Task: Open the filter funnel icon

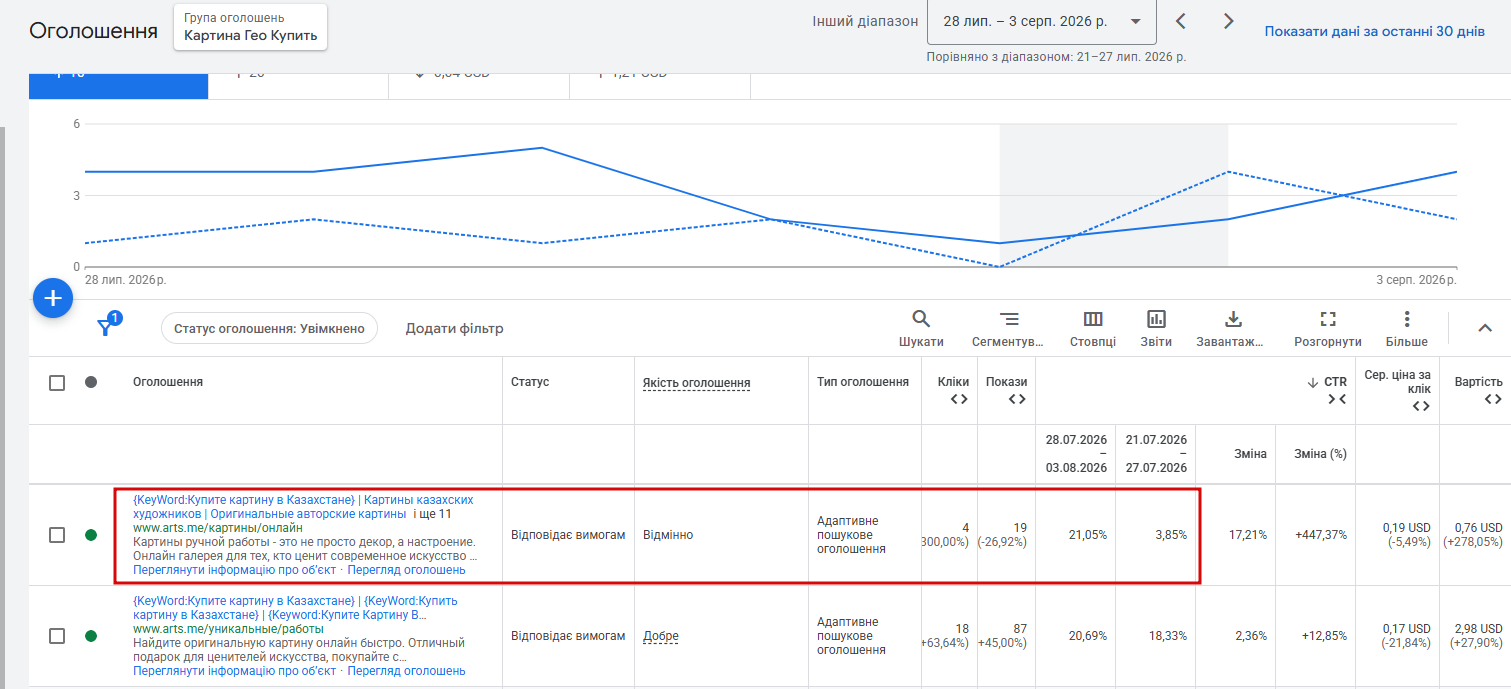Action: (x=104, y=328)
